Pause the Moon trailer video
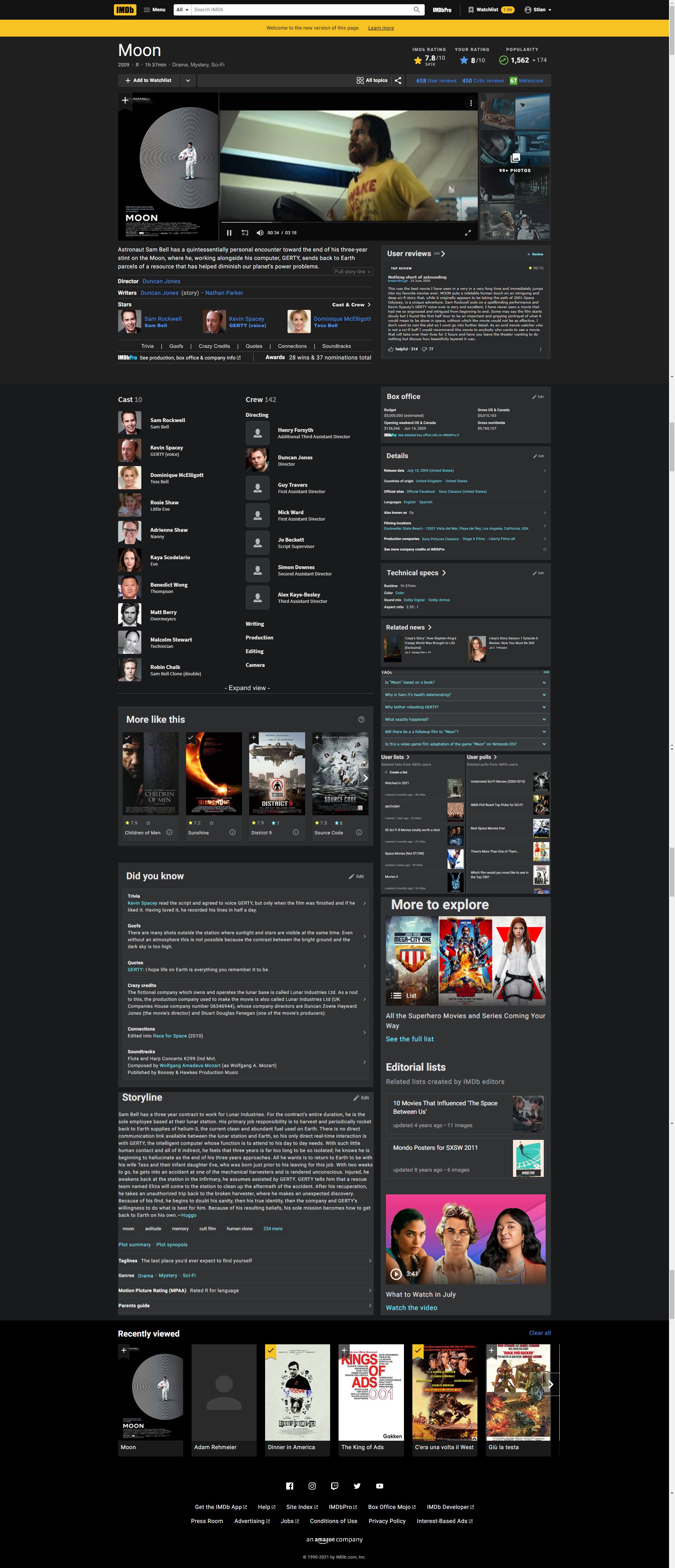The height and width of the screenshot is (1568, 675). (x=229, y=232)
